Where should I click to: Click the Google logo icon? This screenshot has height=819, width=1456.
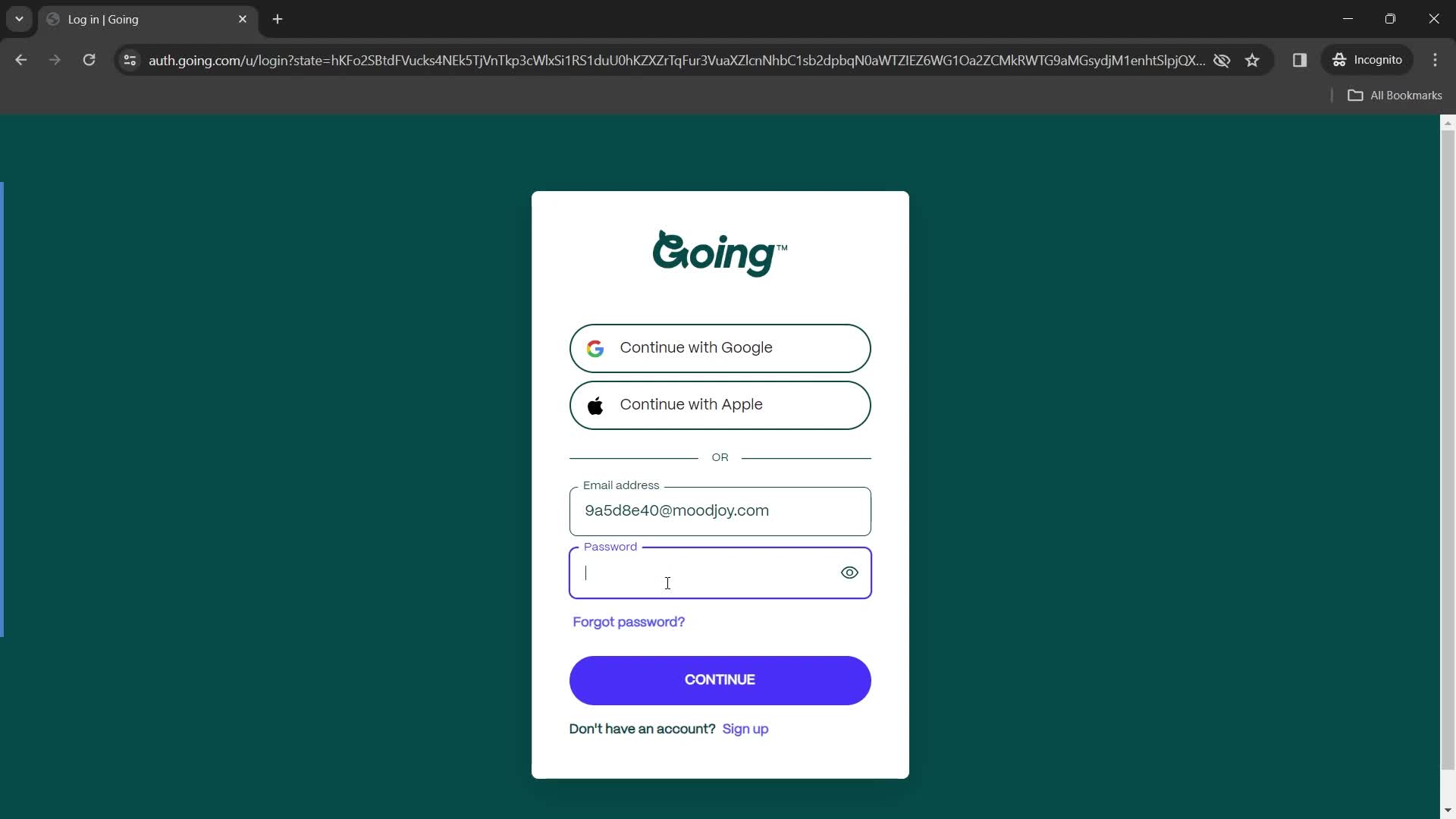click(x=597, y=348)
